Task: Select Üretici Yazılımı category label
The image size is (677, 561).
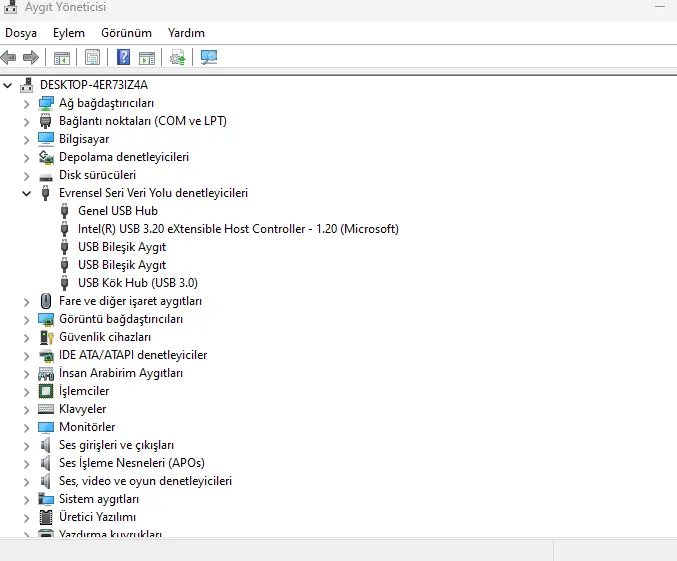Action: (x=98, y=517)
